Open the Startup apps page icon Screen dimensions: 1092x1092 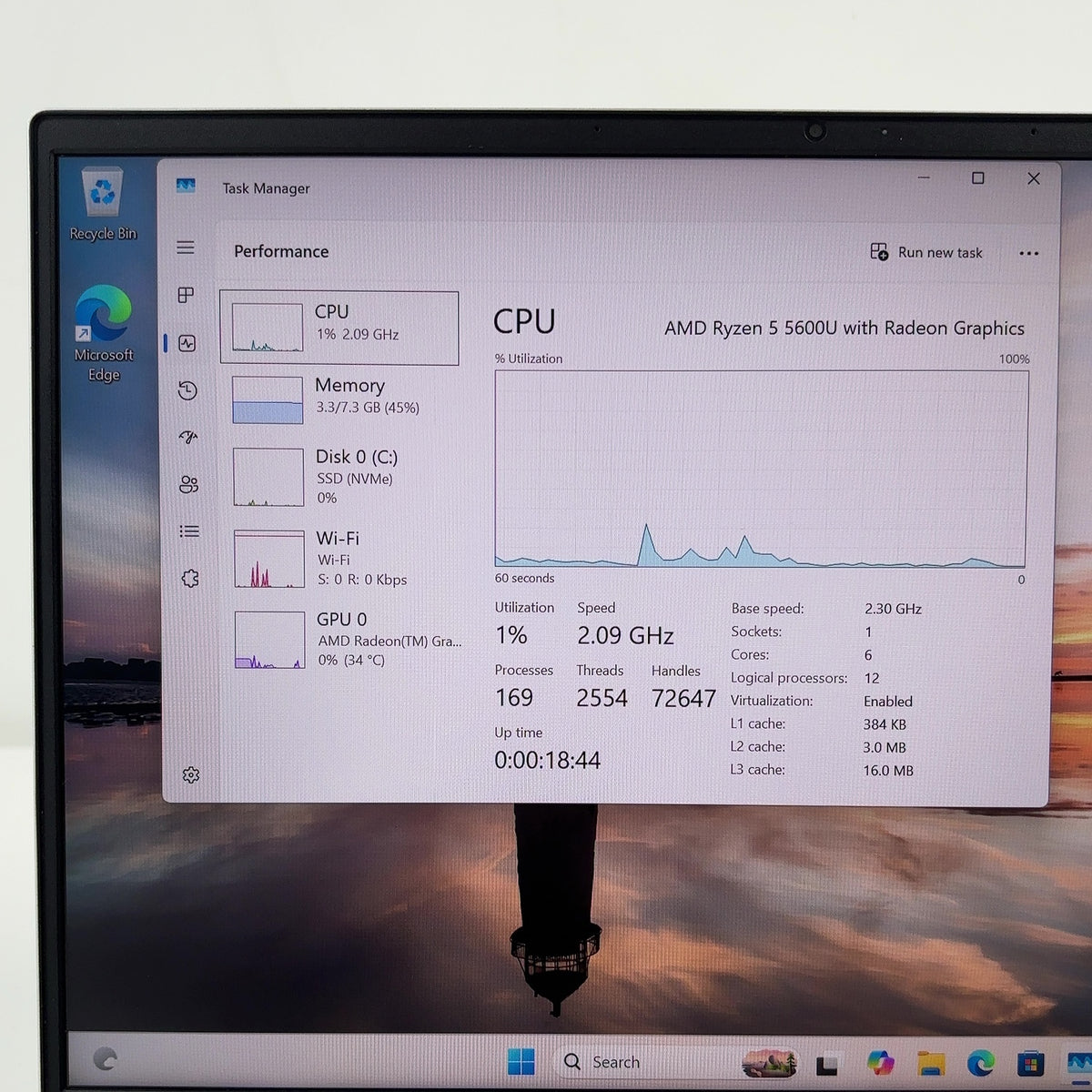tap(188, 438)
